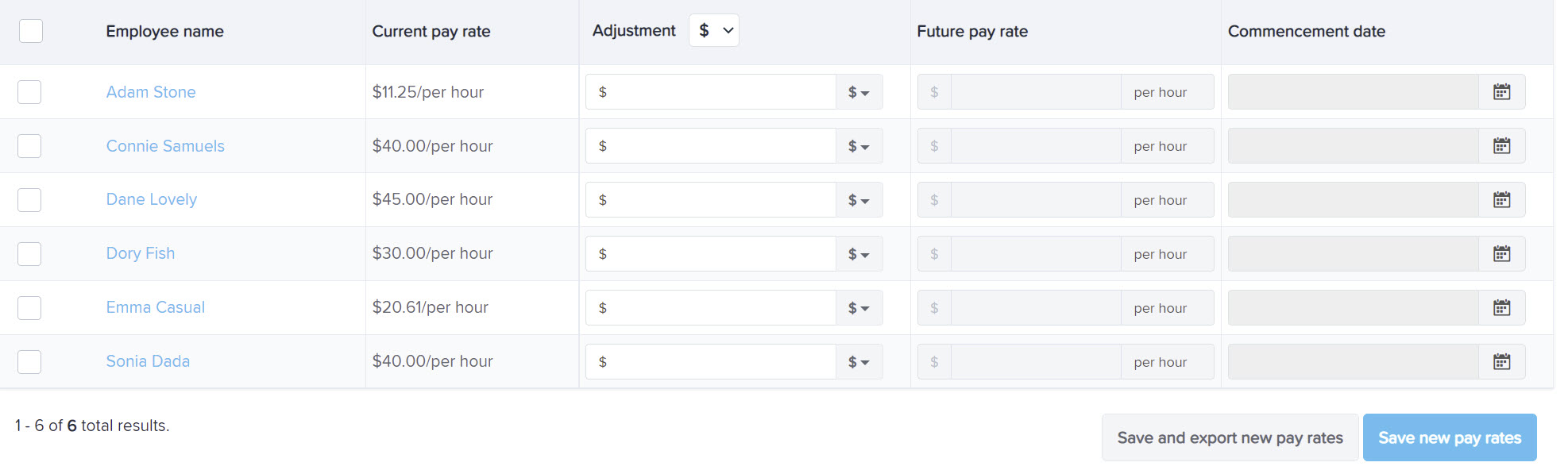Viewport: 1568px width, 470px height.
Task: Open Emma Casual employee link
Action: point(156,307)
